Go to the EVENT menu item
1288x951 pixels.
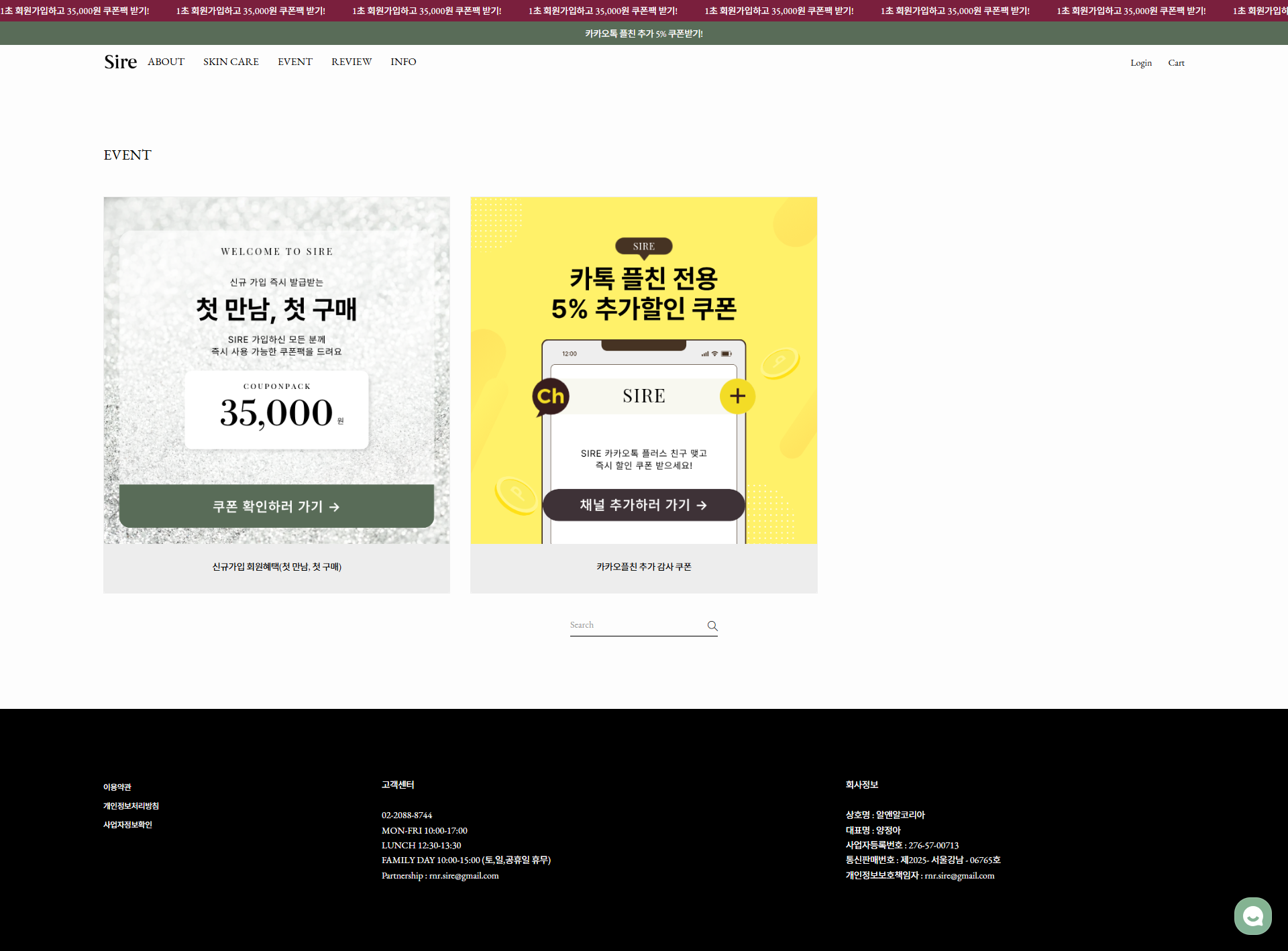pos(295,62)
